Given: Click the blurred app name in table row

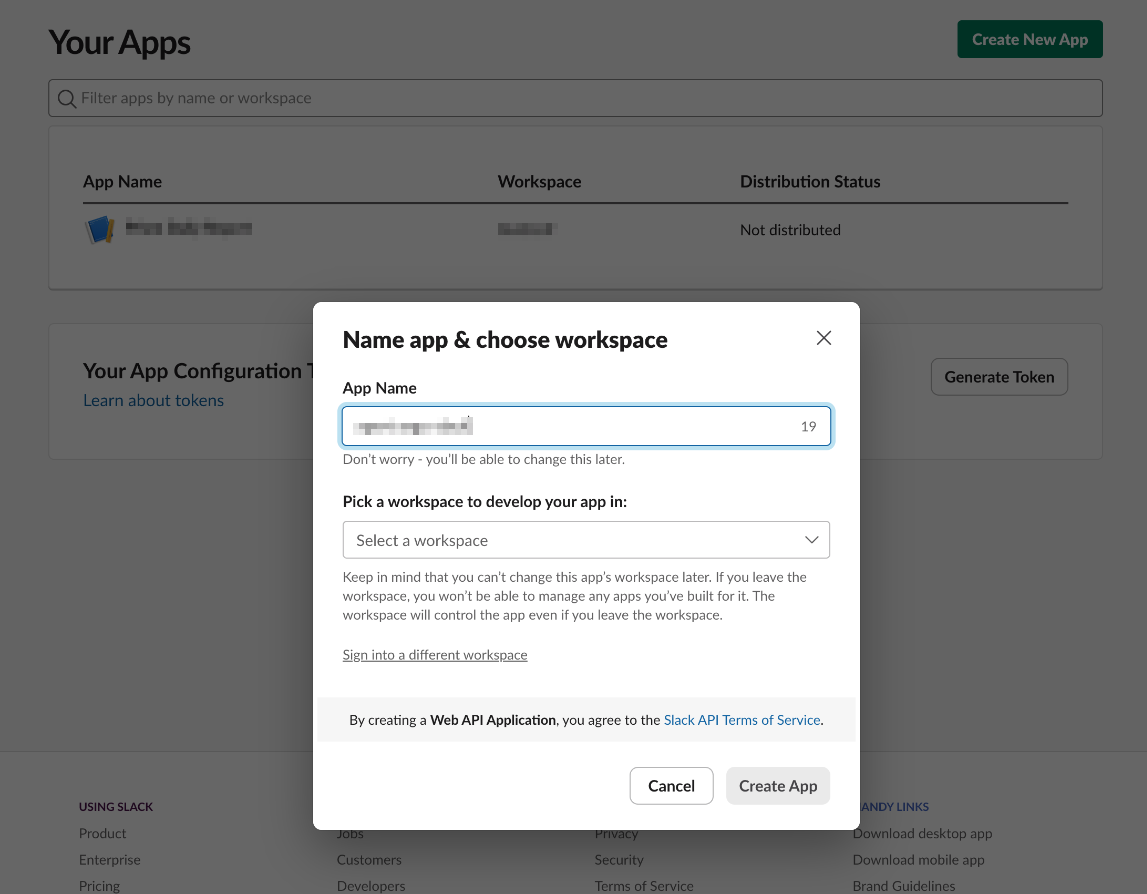Looking at the screenshot, I should coord(189,228).
